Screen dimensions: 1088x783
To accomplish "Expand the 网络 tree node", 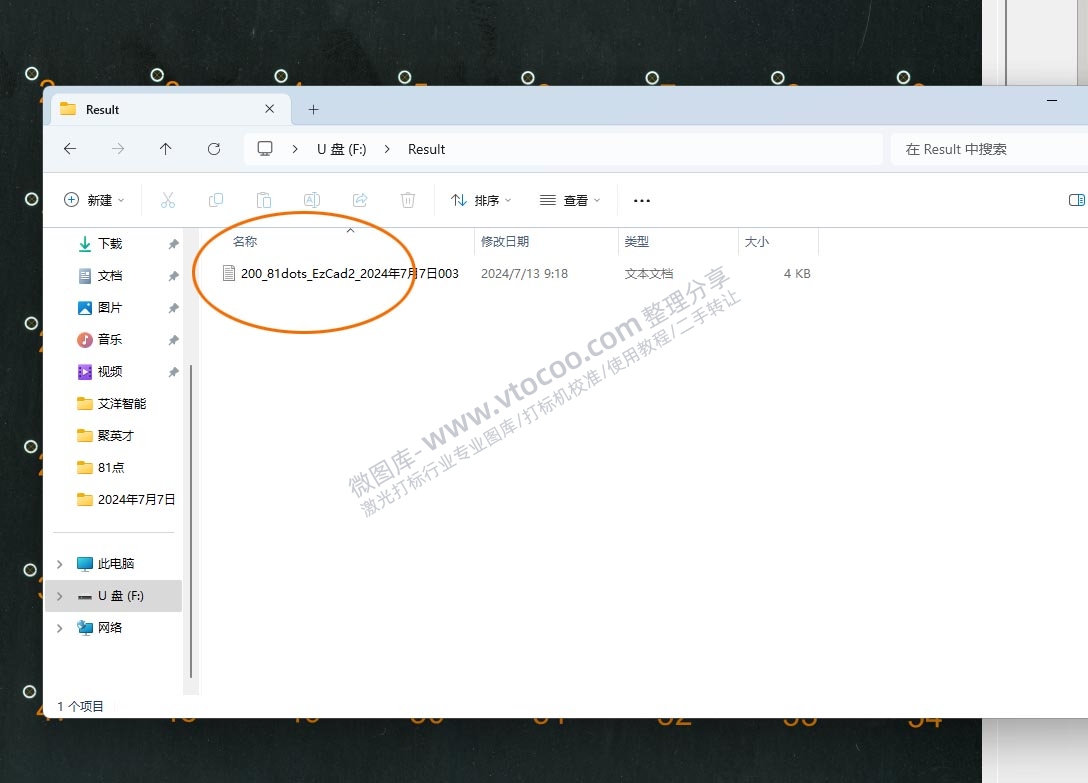I will point(60,628).
